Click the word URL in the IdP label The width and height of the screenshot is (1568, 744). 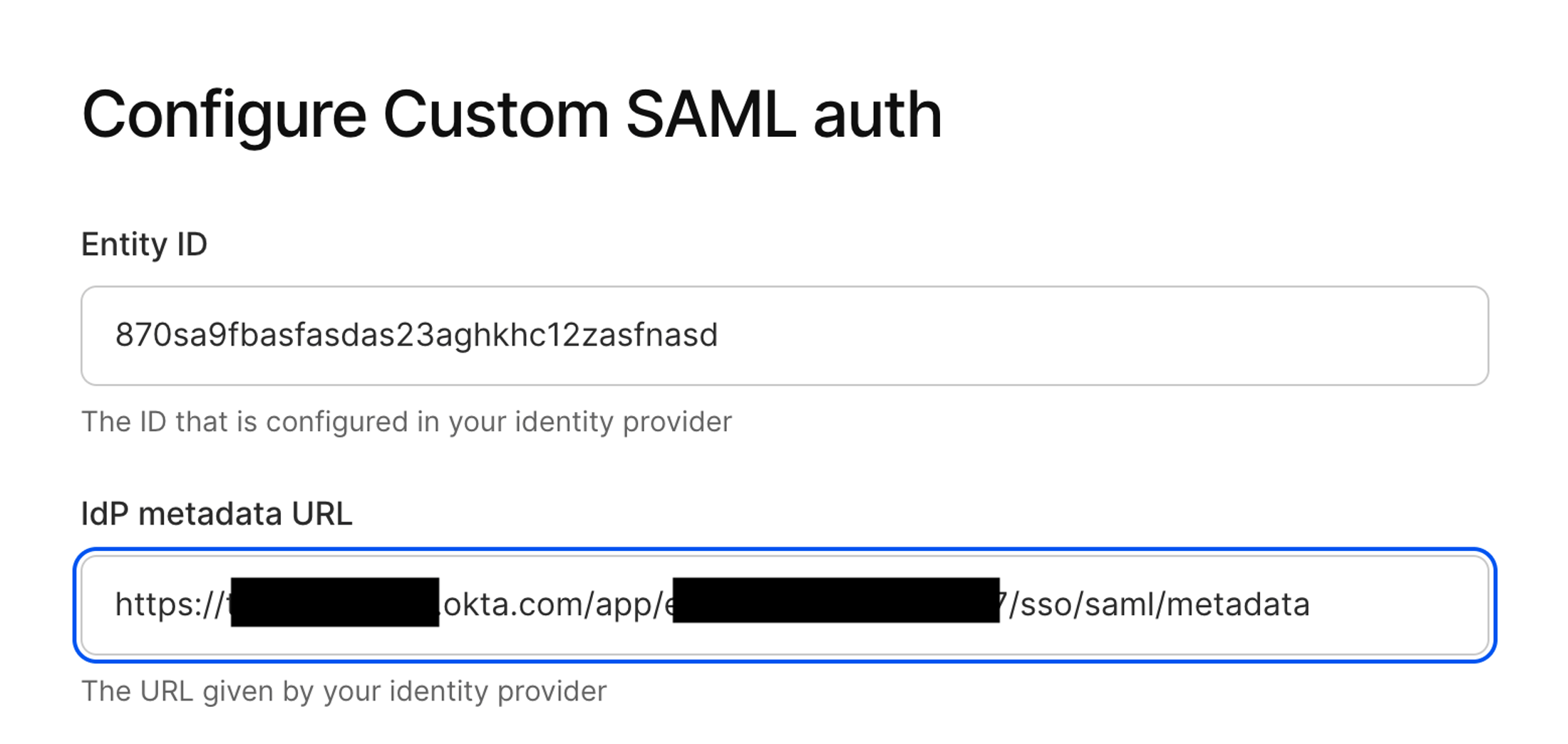point(322,514)
